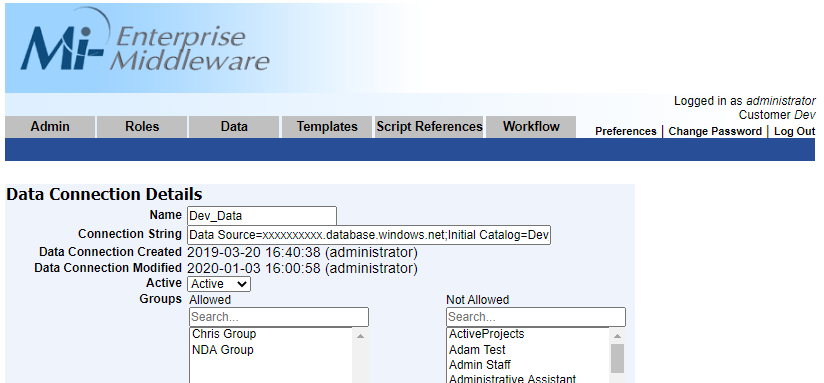Select Chris Group in Allowed list
824x383 pixels.
224,334
